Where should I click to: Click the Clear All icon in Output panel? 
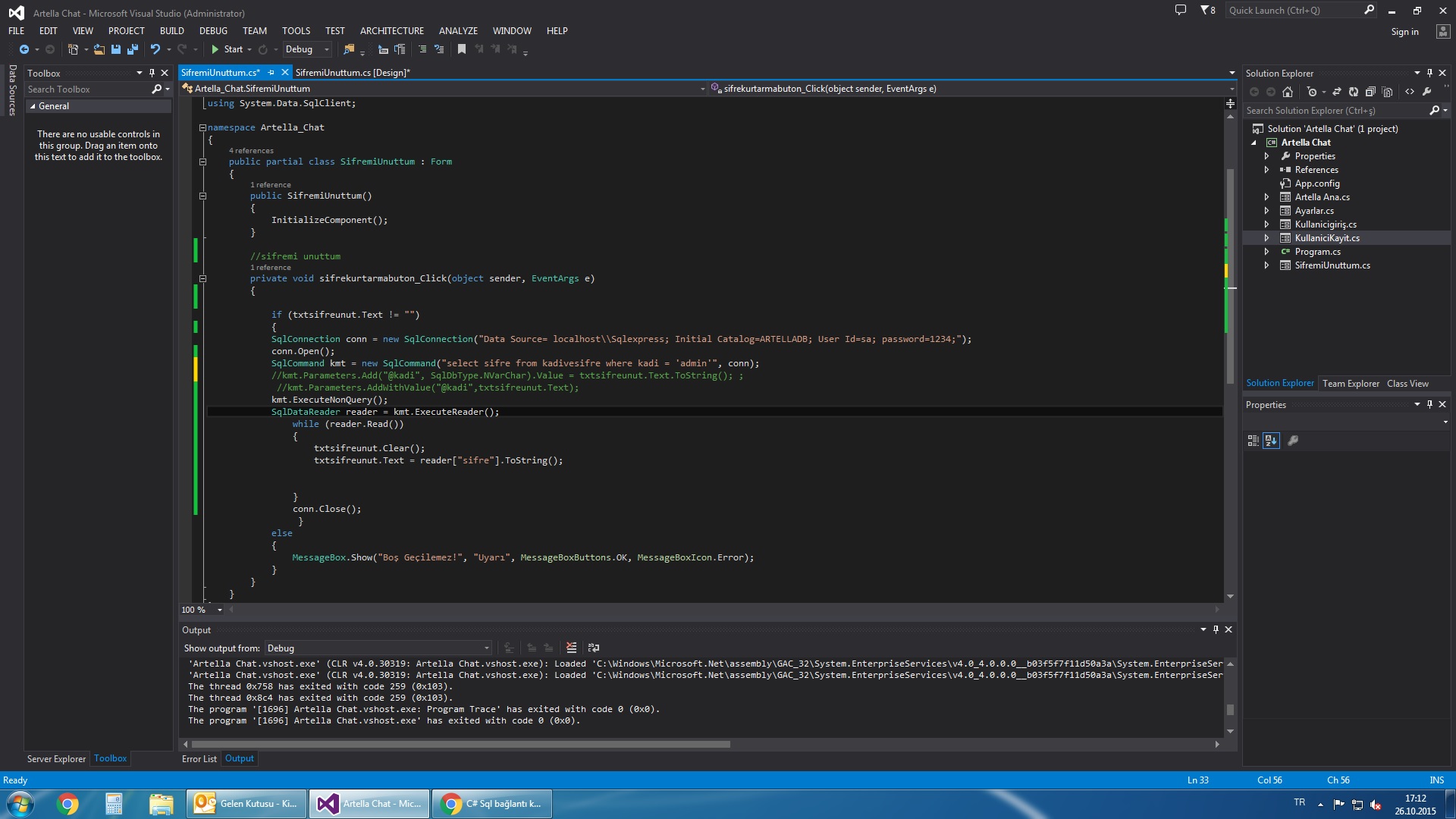coord(572,648)
